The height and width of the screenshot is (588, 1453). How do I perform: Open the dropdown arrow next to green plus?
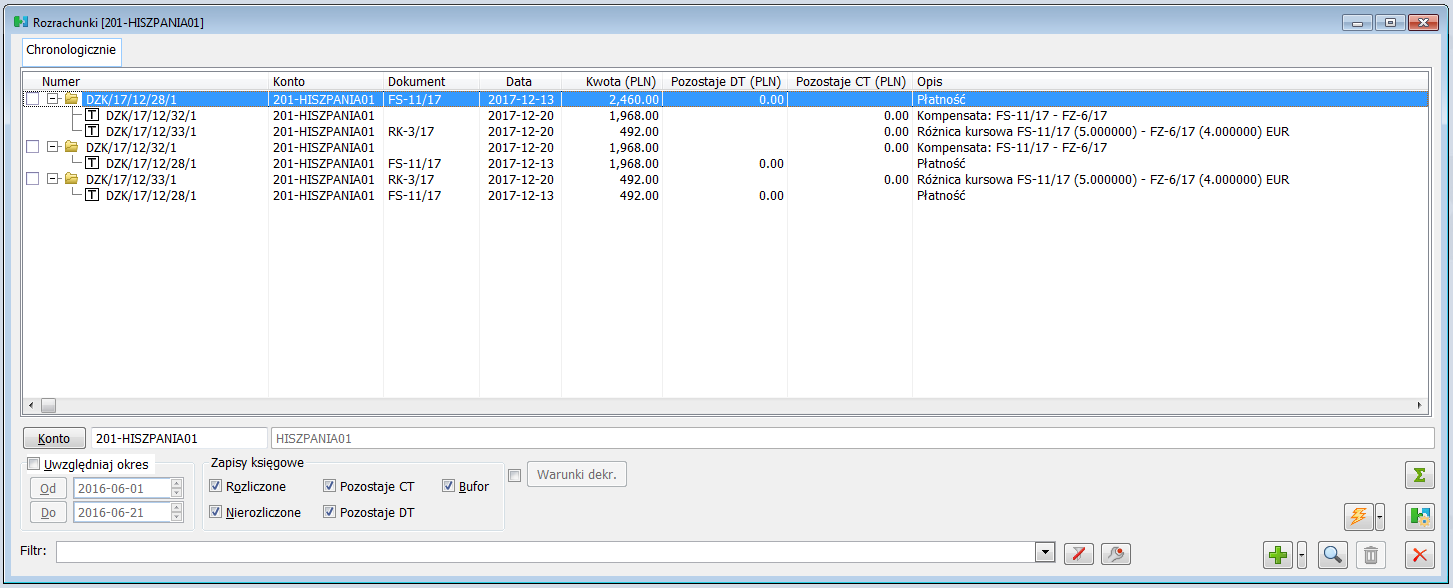pos(1301,554)
